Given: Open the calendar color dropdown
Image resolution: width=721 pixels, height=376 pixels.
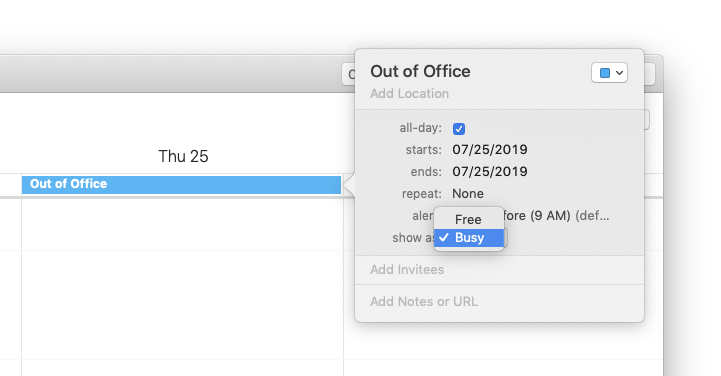Looking at the screenshot, I should tap(609, 73).
